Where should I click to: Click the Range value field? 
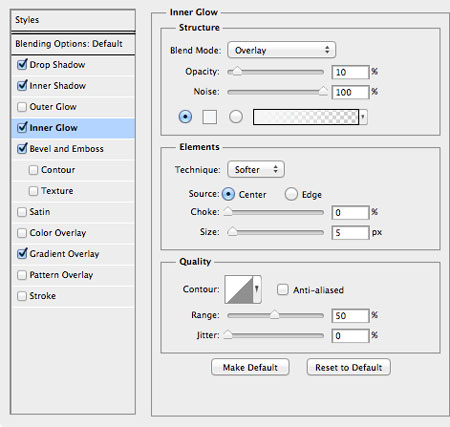(x=351, y=315)
